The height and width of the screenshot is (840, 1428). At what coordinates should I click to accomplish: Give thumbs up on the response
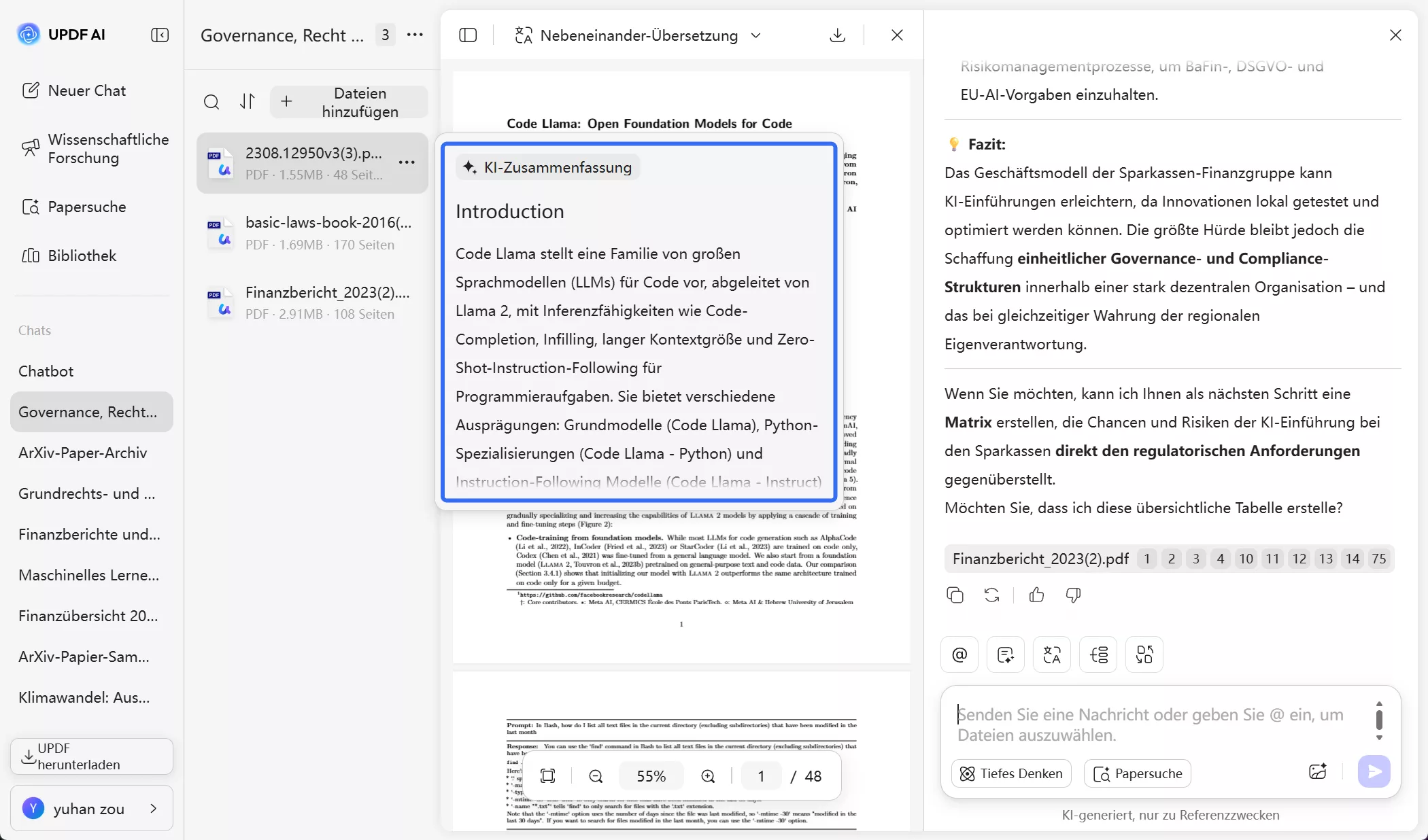1035,595
